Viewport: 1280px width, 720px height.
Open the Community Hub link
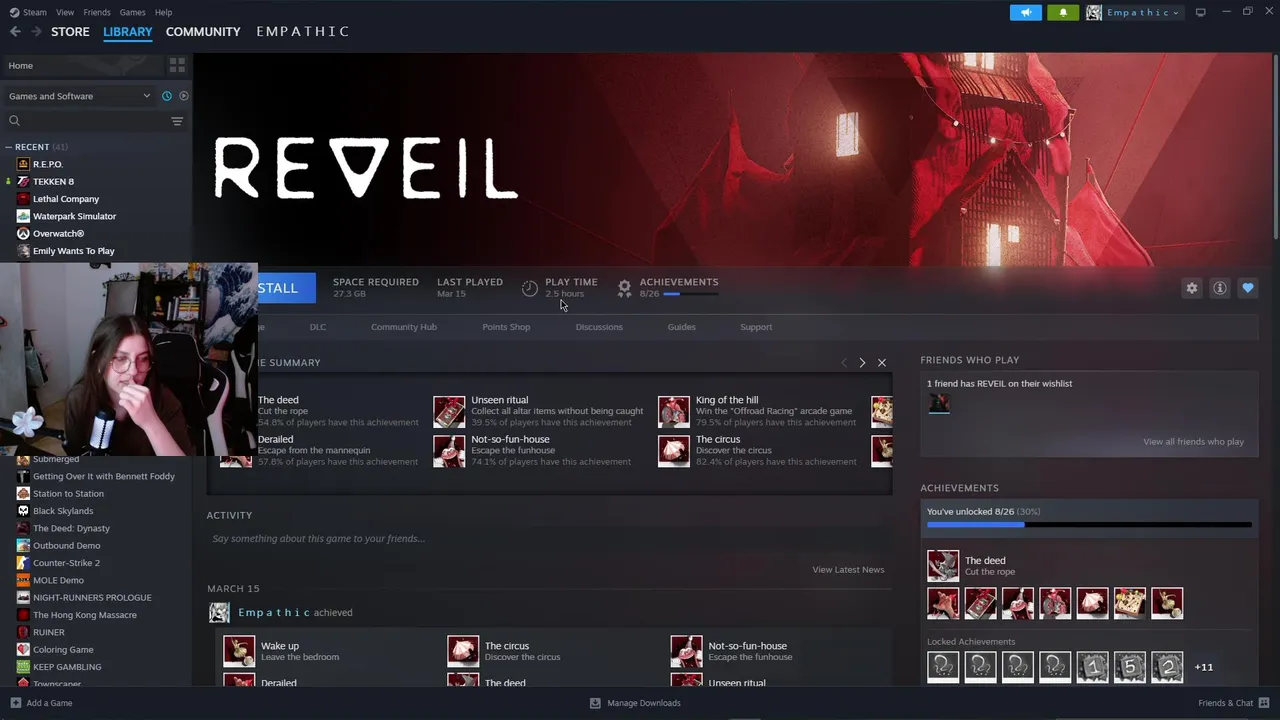(404, 327)
